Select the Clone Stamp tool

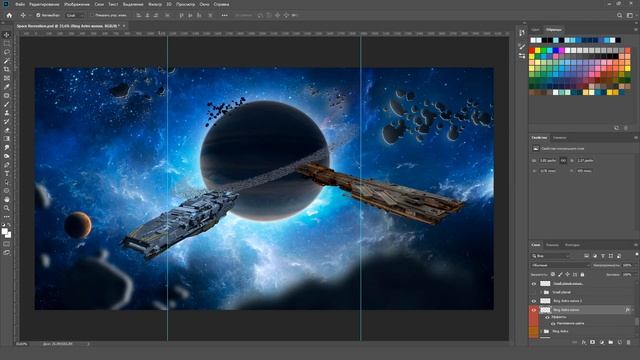coord(7,113)
